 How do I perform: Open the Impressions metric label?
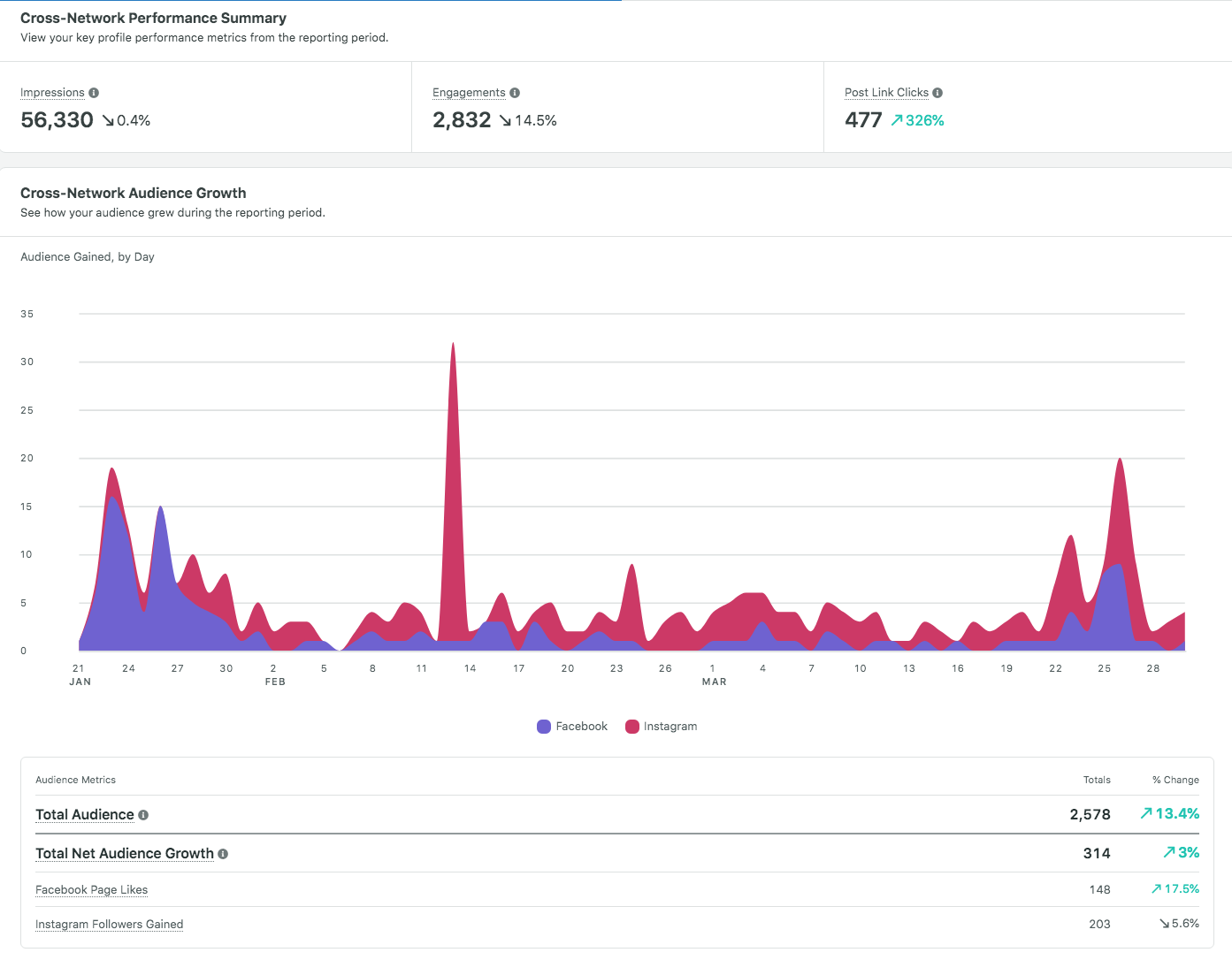coord(52,93)
